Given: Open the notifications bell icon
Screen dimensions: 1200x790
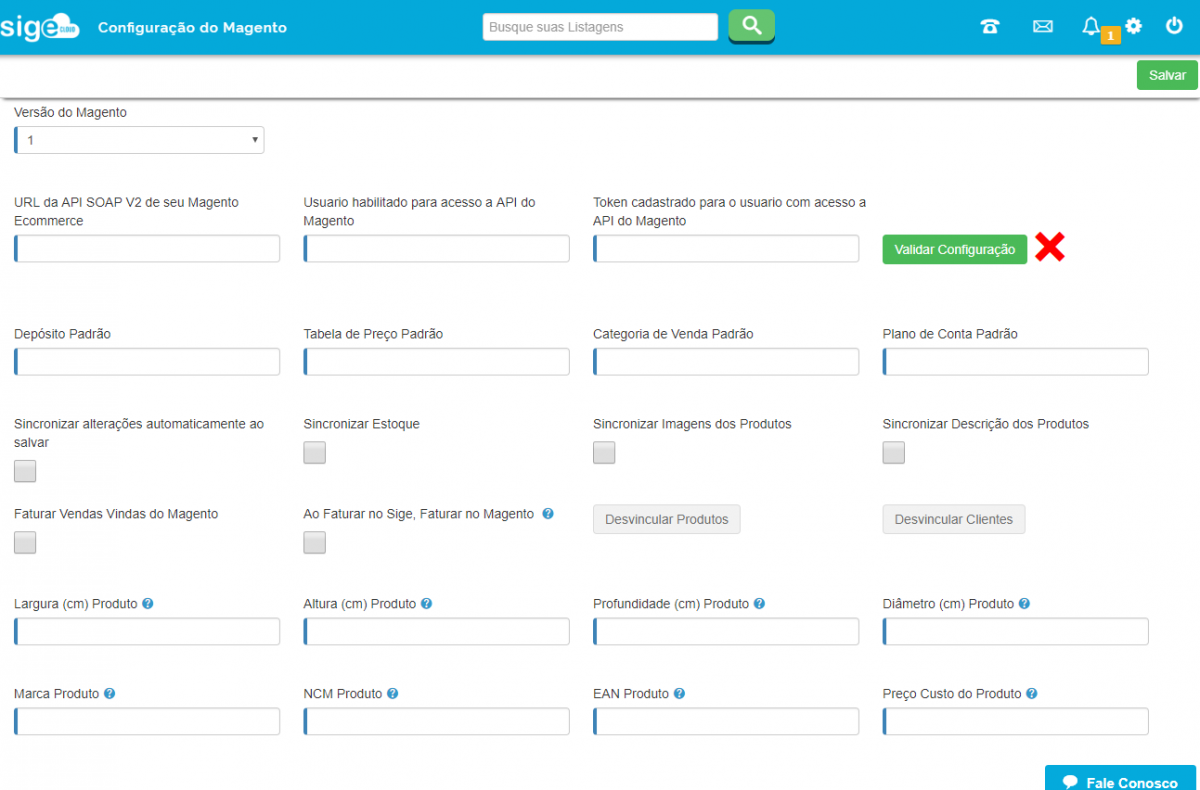Looking at the screenshot, I should pyautogui.click(x=1091, y=26).
